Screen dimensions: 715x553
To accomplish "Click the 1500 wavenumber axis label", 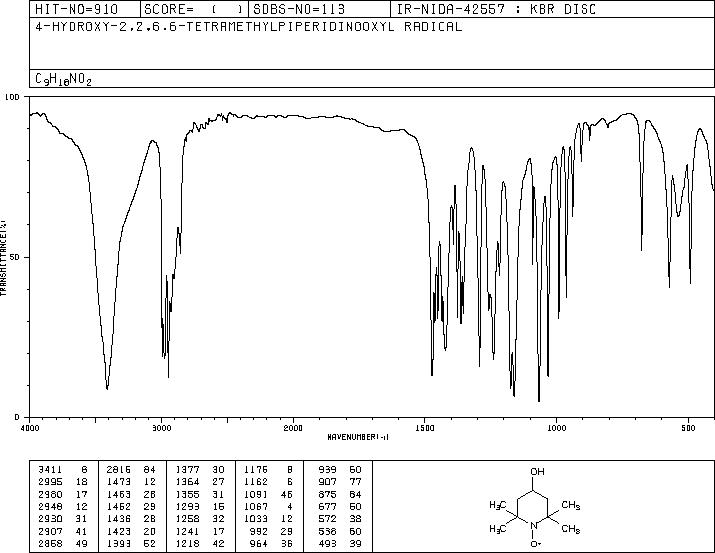I will [x=425, y=428].
